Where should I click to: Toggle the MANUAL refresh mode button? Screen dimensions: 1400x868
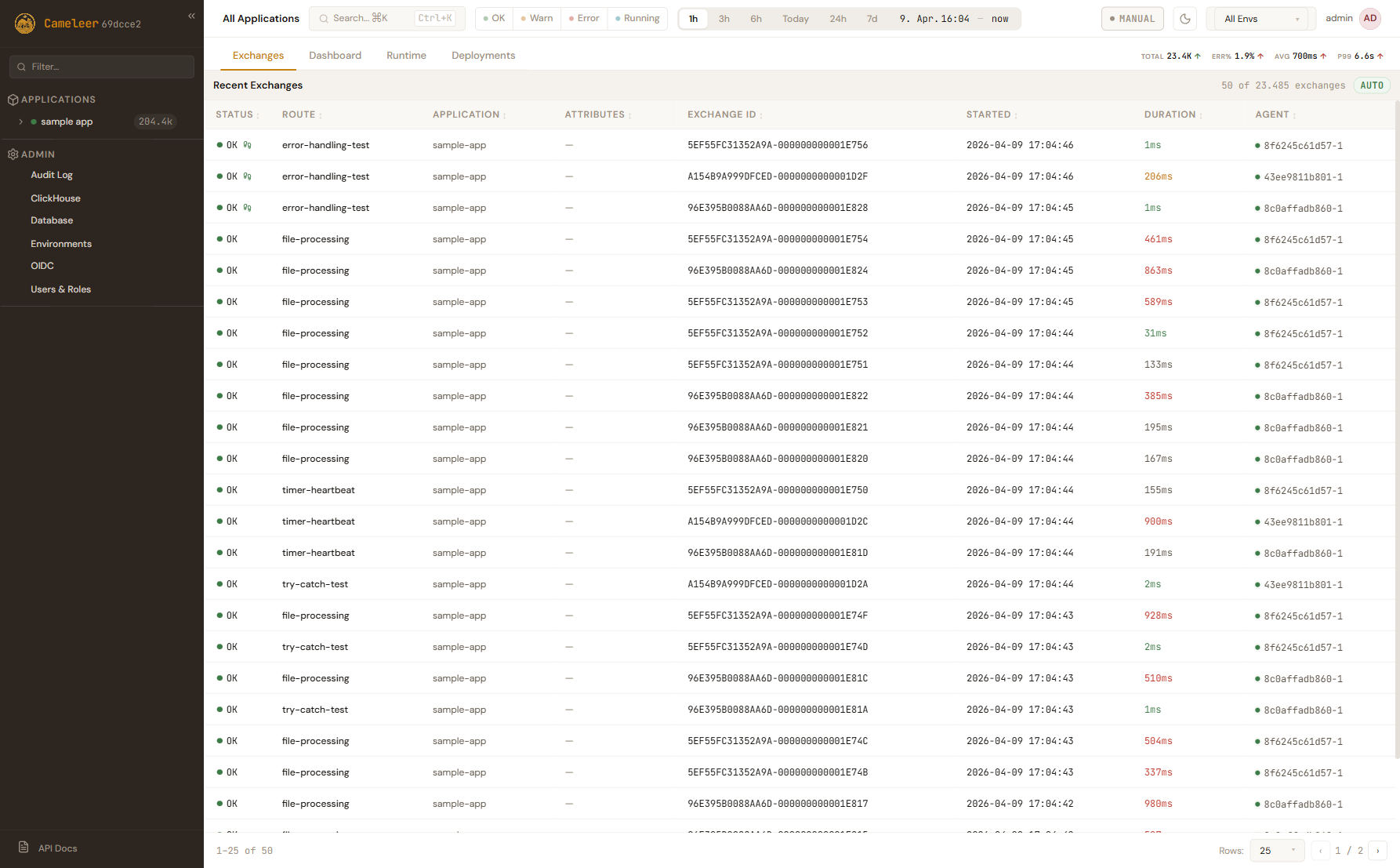1132,19
